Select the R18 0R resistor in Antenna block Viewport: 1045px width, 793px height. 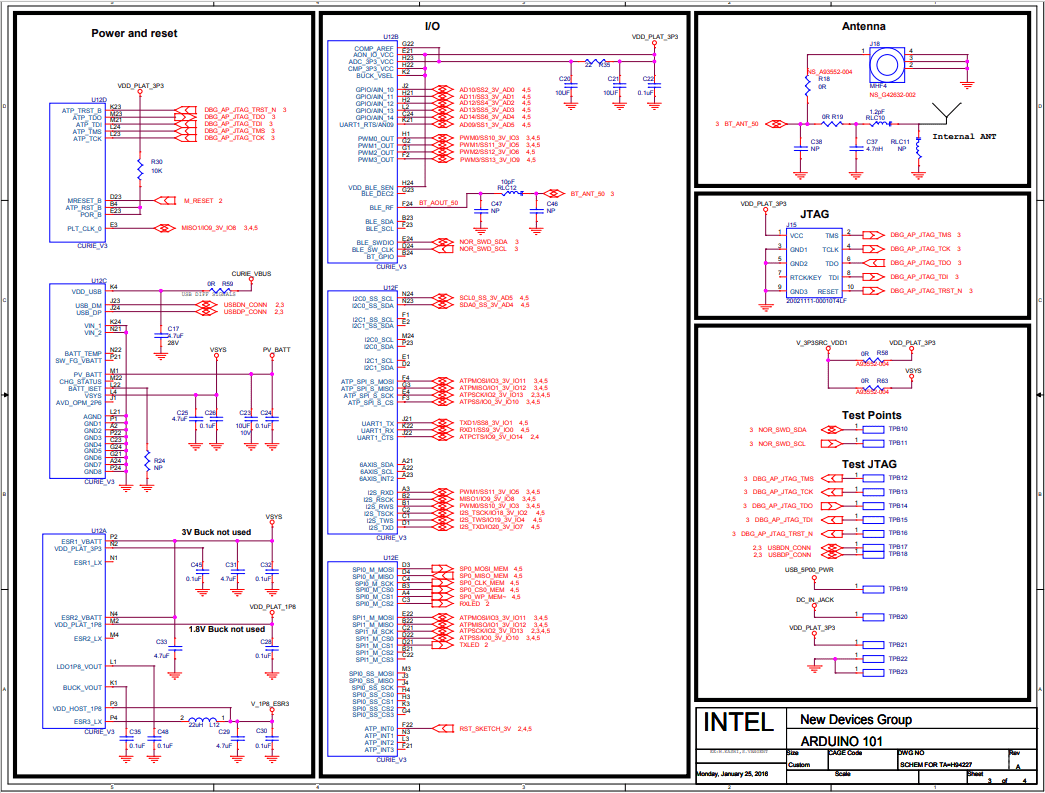(x=808, y=84)
